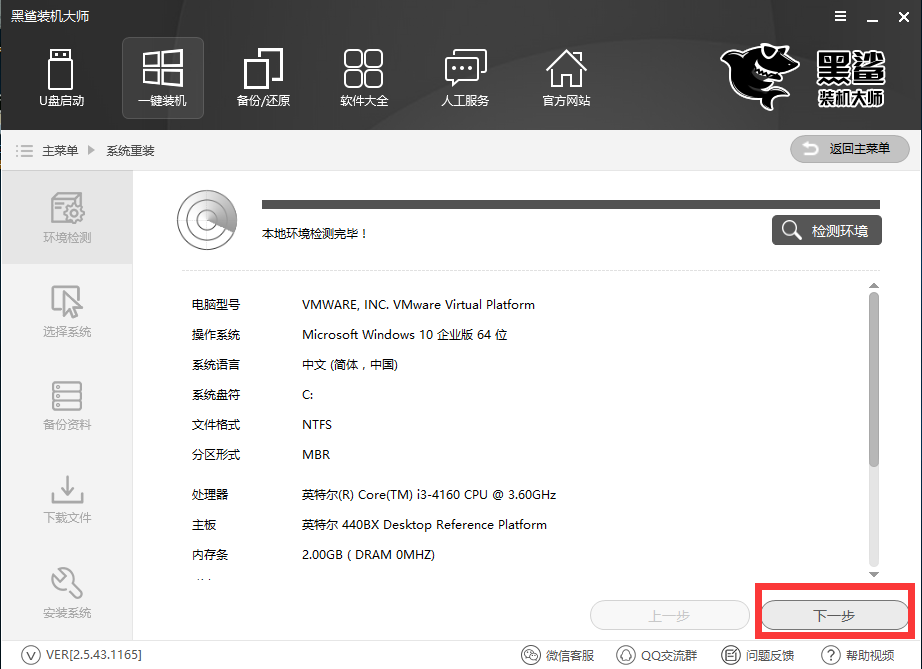Click the VMware Virtual Platform value
This screenshot has width=922, height=669.
point(419,305)
